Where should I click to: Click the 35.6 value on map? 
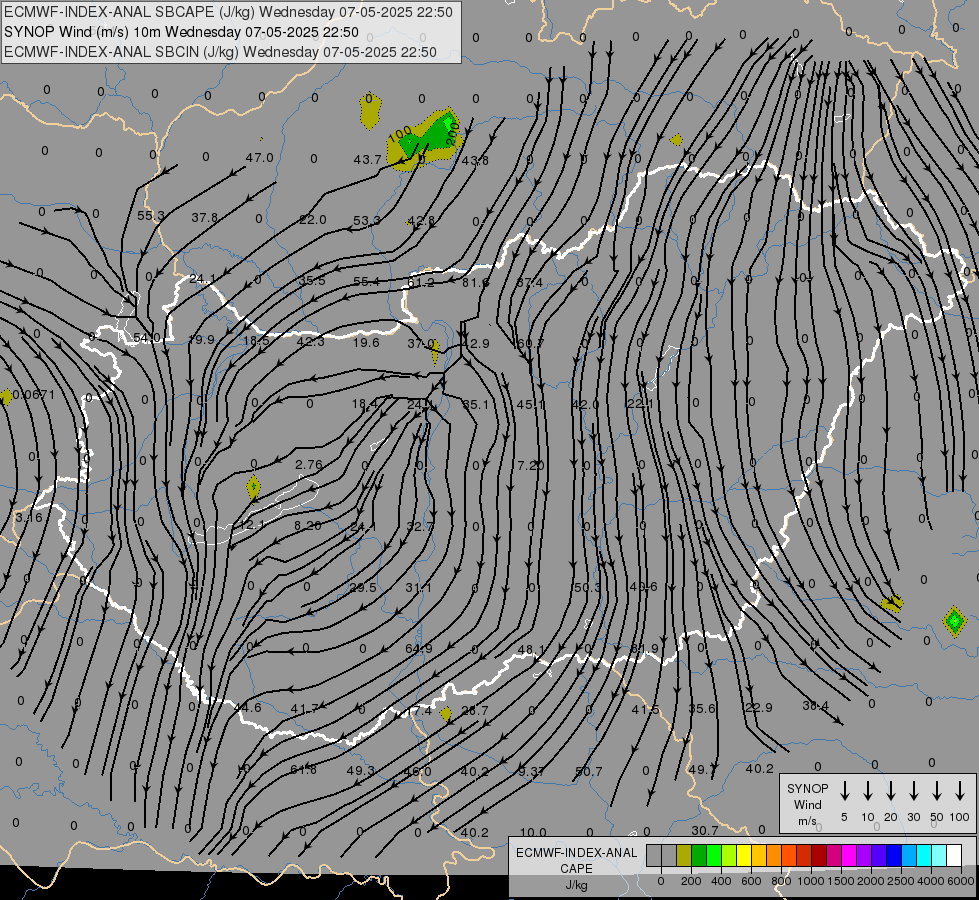(x=702, y=708)
